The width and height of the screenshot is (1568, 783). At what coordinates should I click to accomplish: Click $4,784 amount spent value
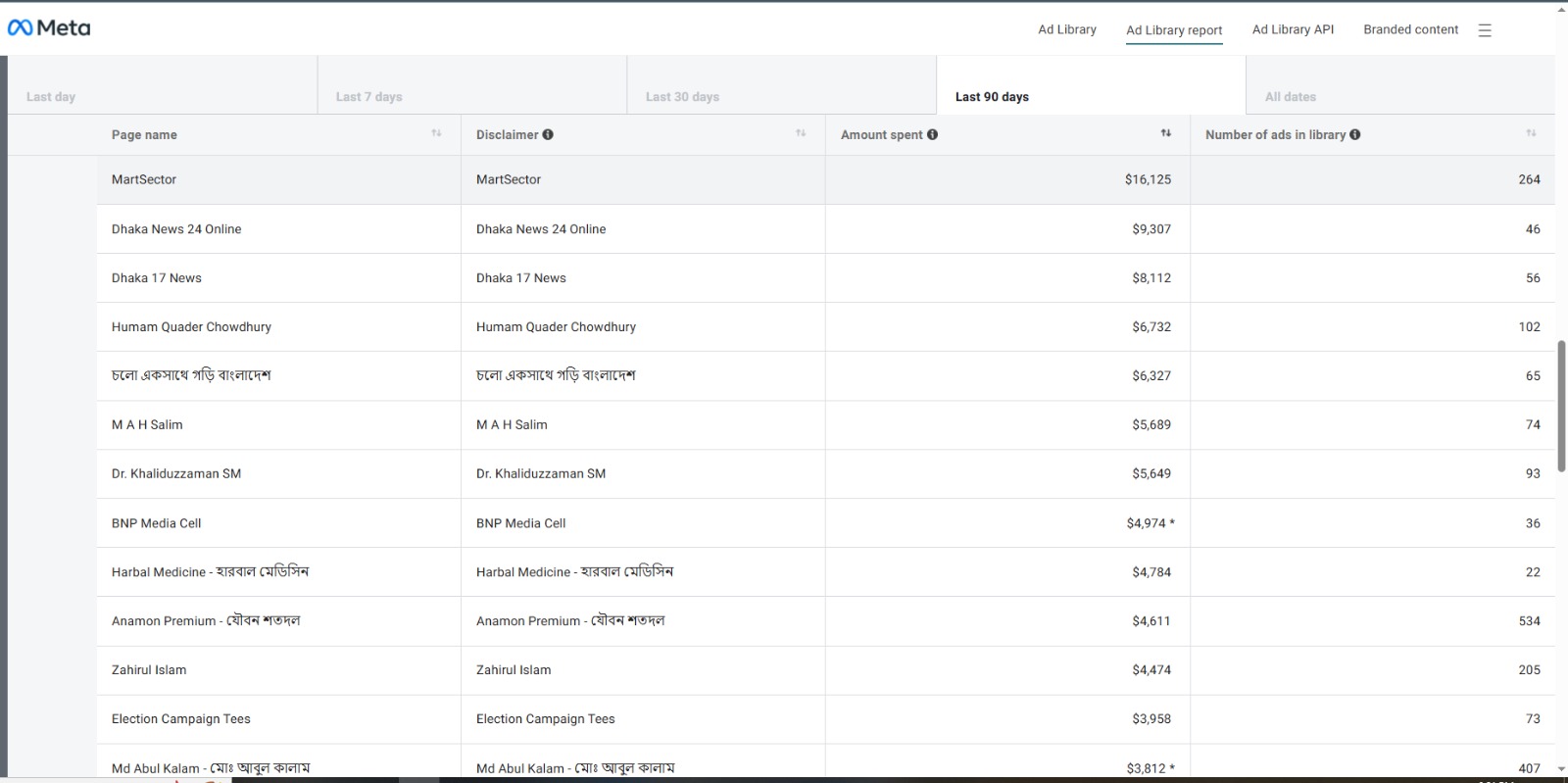pos(1151,572)
